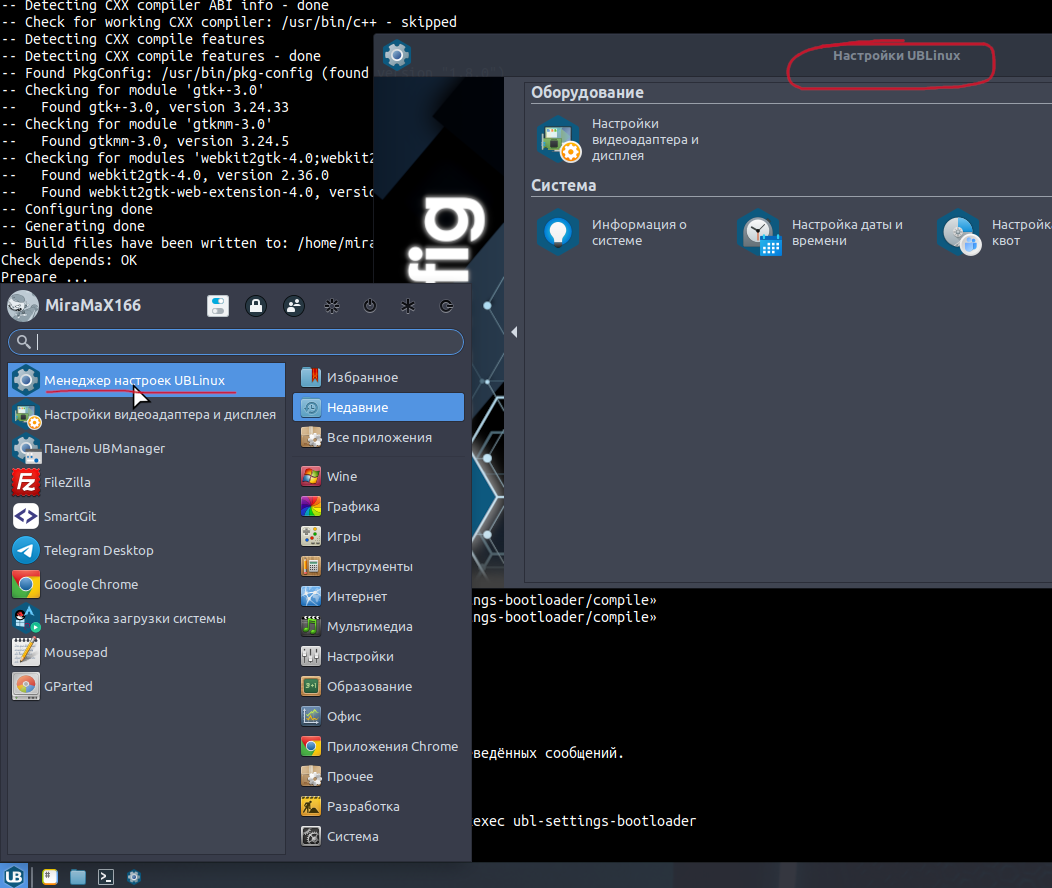Click gear icon in Настройки UBLinux title bar
The height and width of the screenshot is (888, 1052).
[x=397, y=55]
